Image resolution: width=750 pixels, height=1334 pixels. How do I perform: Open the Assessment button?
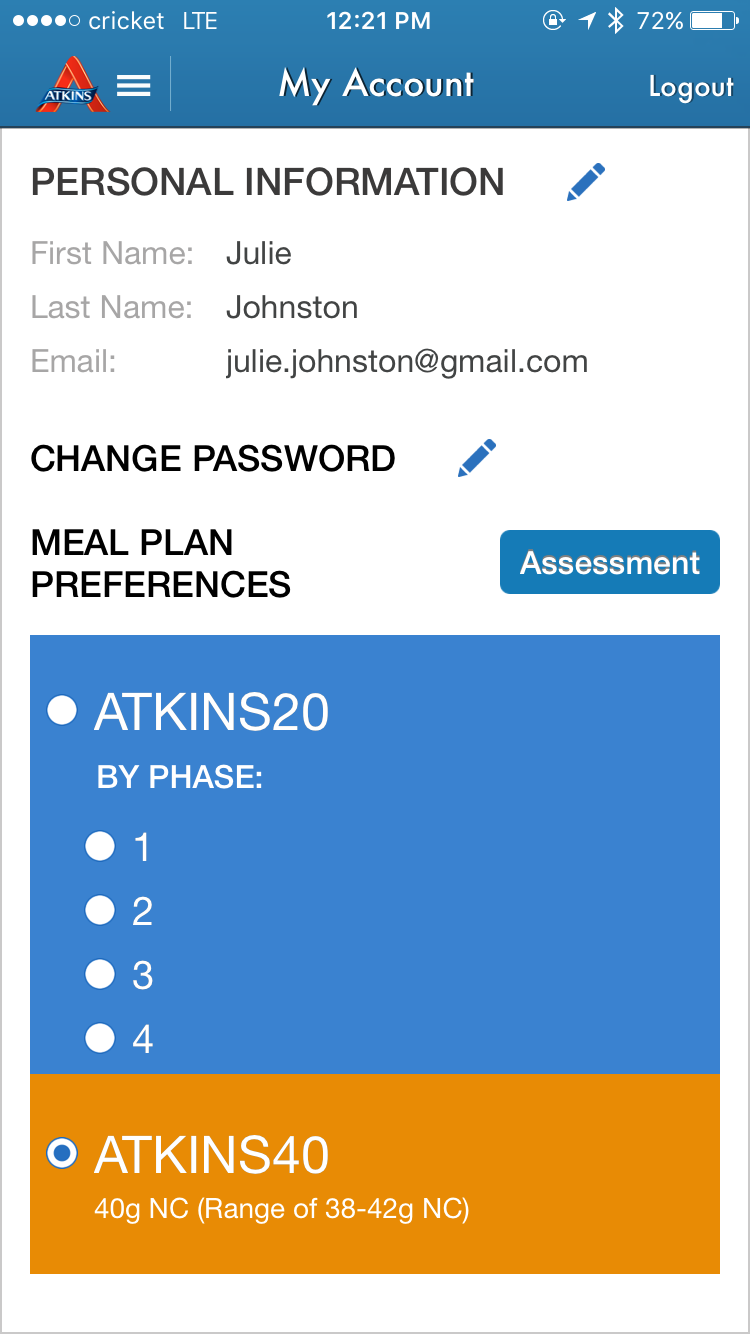609,562
